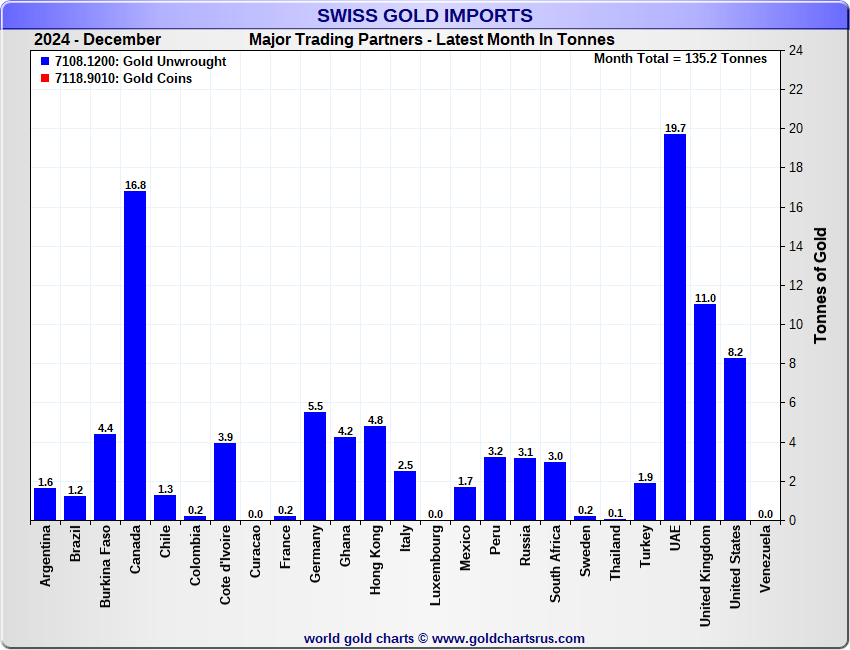Click the United Kingdom bar

pos(705,412)
